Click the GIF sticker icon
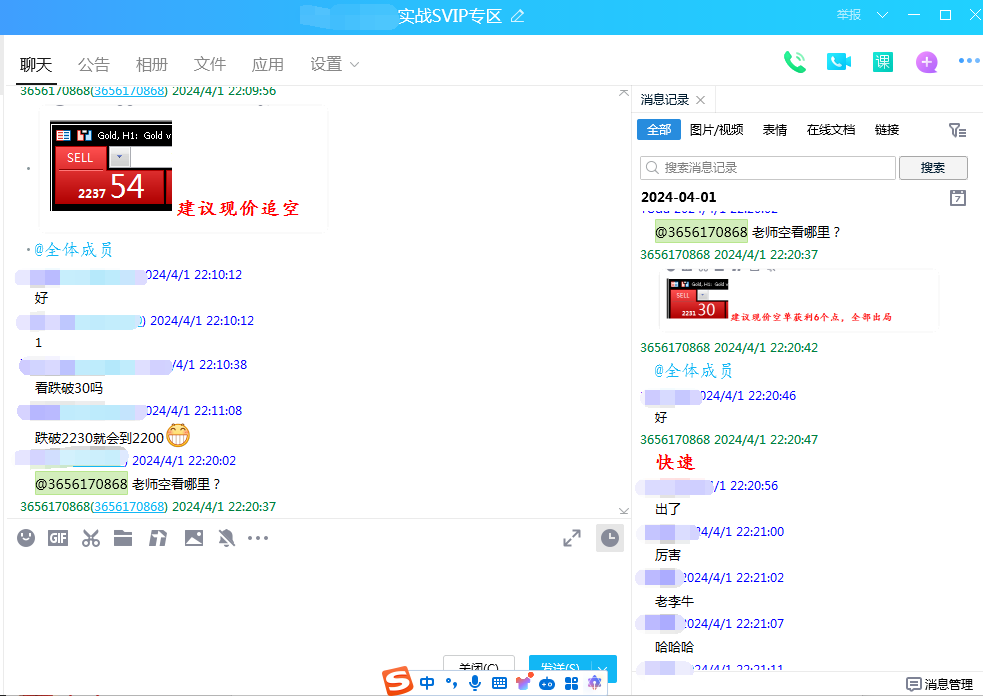The image size is (983, 696). pyautogui.click(x=58, y=539)
